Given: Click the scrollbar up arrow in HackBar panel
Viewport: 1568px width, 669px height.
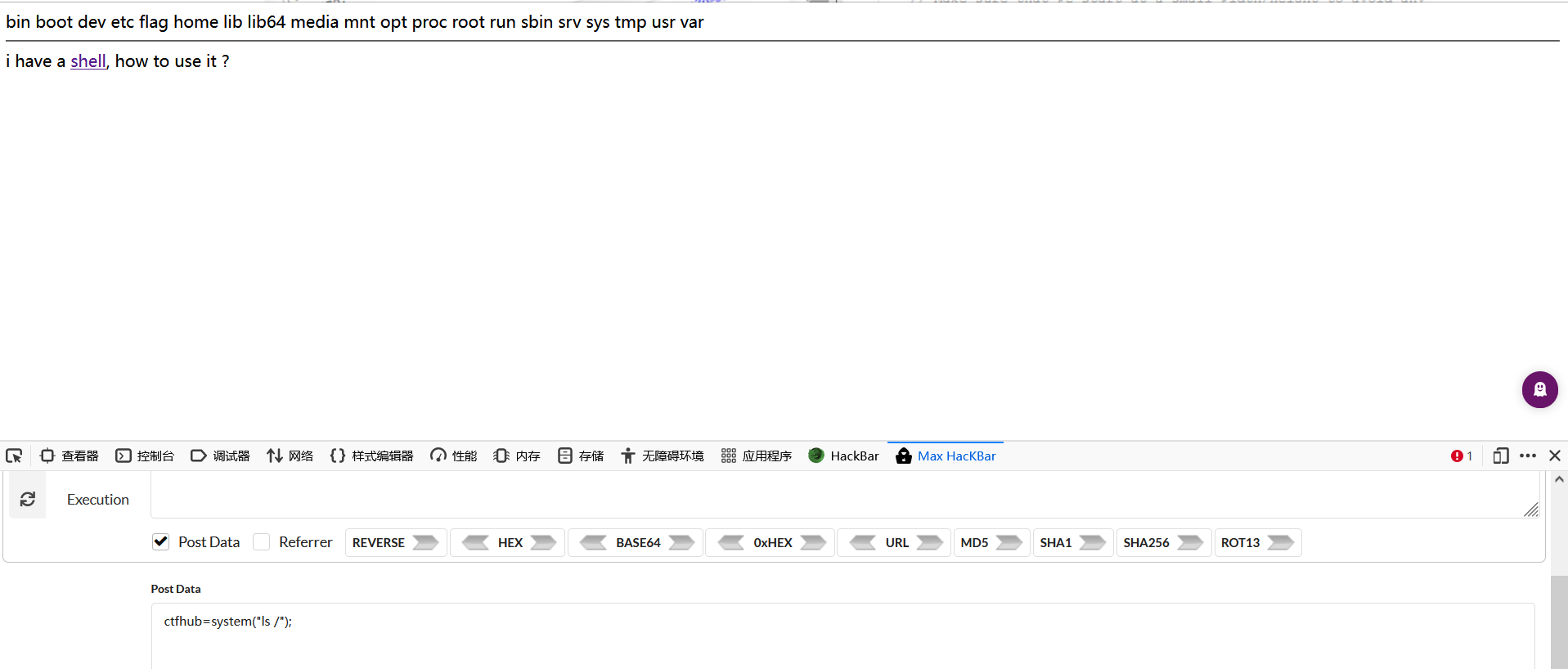Looking at the screenshot, I should pos(1559,479).
